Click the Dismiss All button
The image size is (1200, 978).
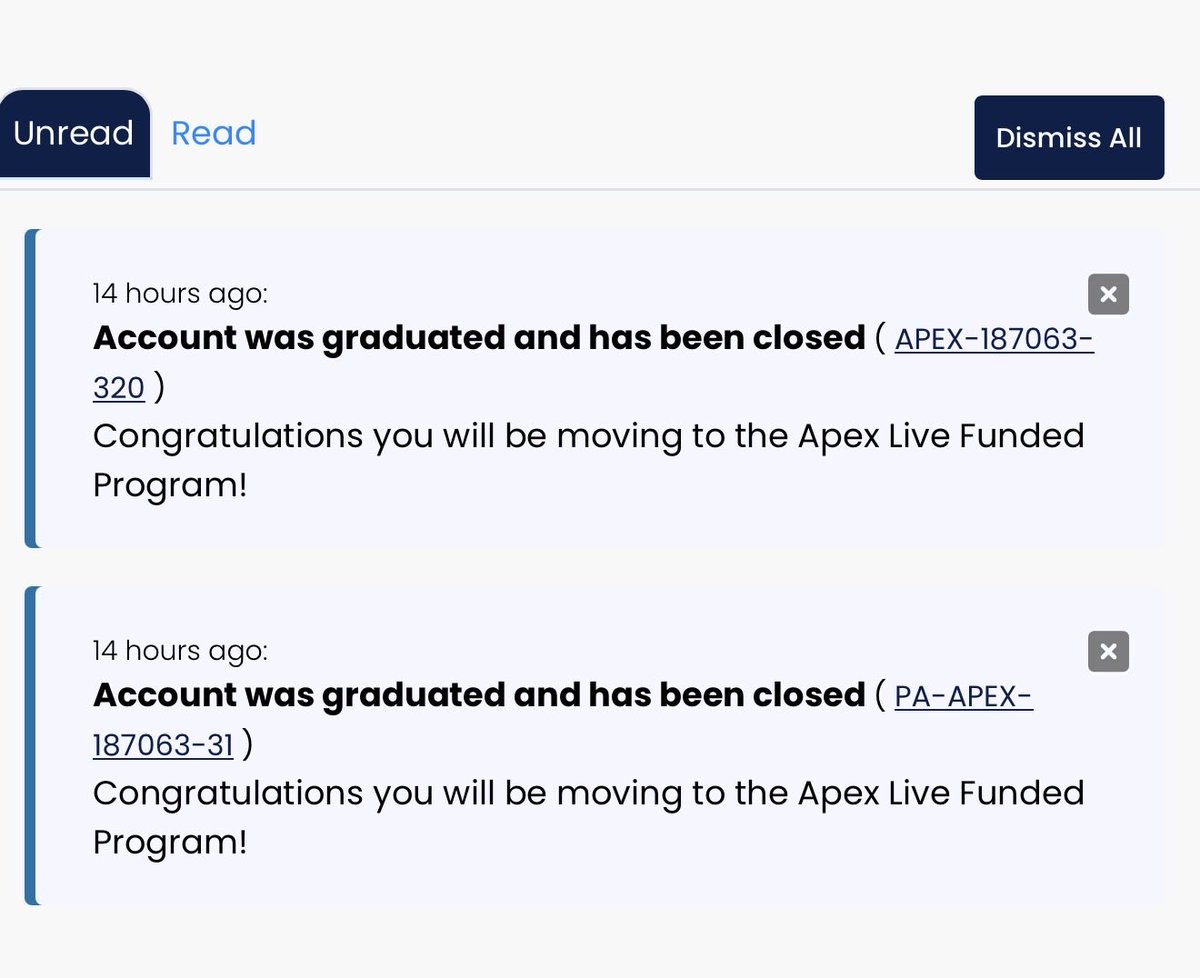click(x=1069, y=138)
